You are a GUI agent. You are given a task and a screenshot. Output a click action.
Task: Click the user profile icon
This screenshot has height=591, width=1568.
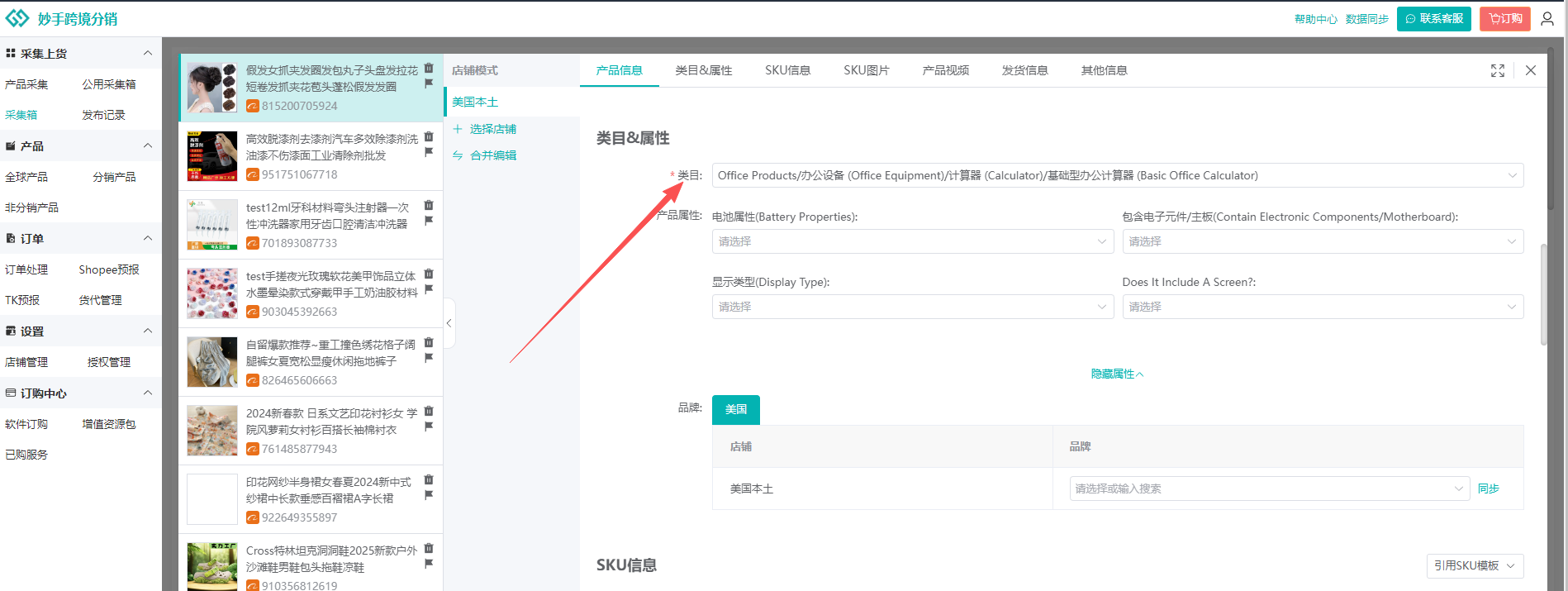1547,18
